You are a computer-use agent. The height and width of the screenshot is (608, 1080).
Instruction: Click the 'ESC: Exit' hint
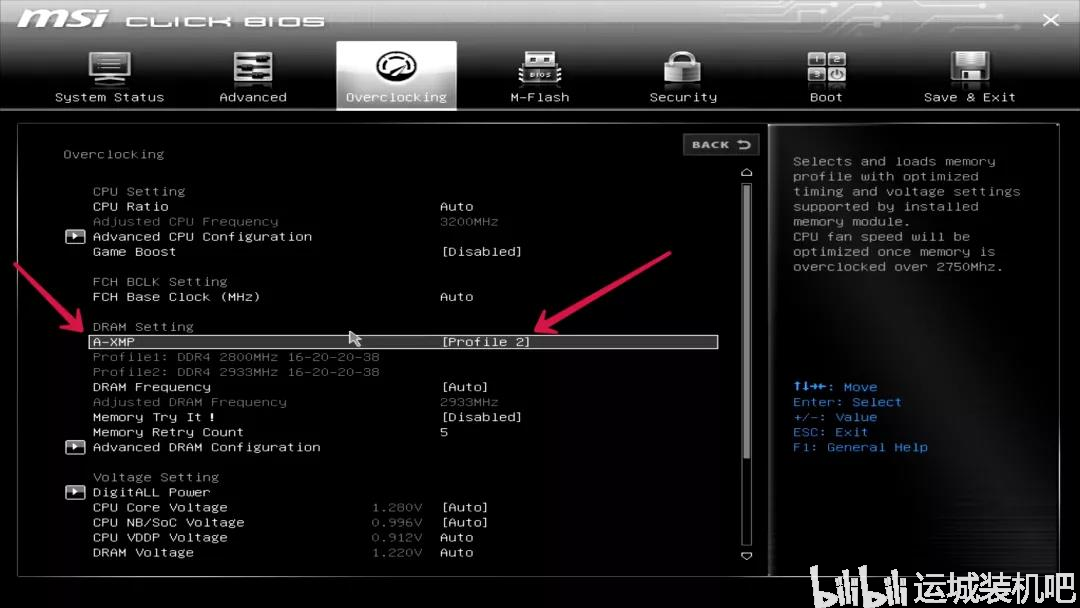[x=831, y=432]
